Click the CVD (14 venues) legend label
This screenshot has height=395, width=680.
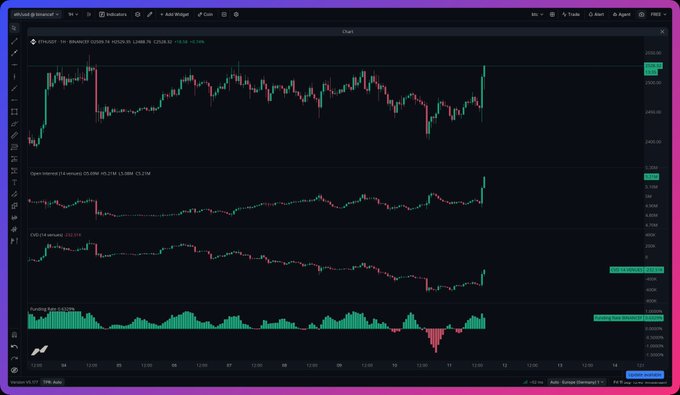46,235
